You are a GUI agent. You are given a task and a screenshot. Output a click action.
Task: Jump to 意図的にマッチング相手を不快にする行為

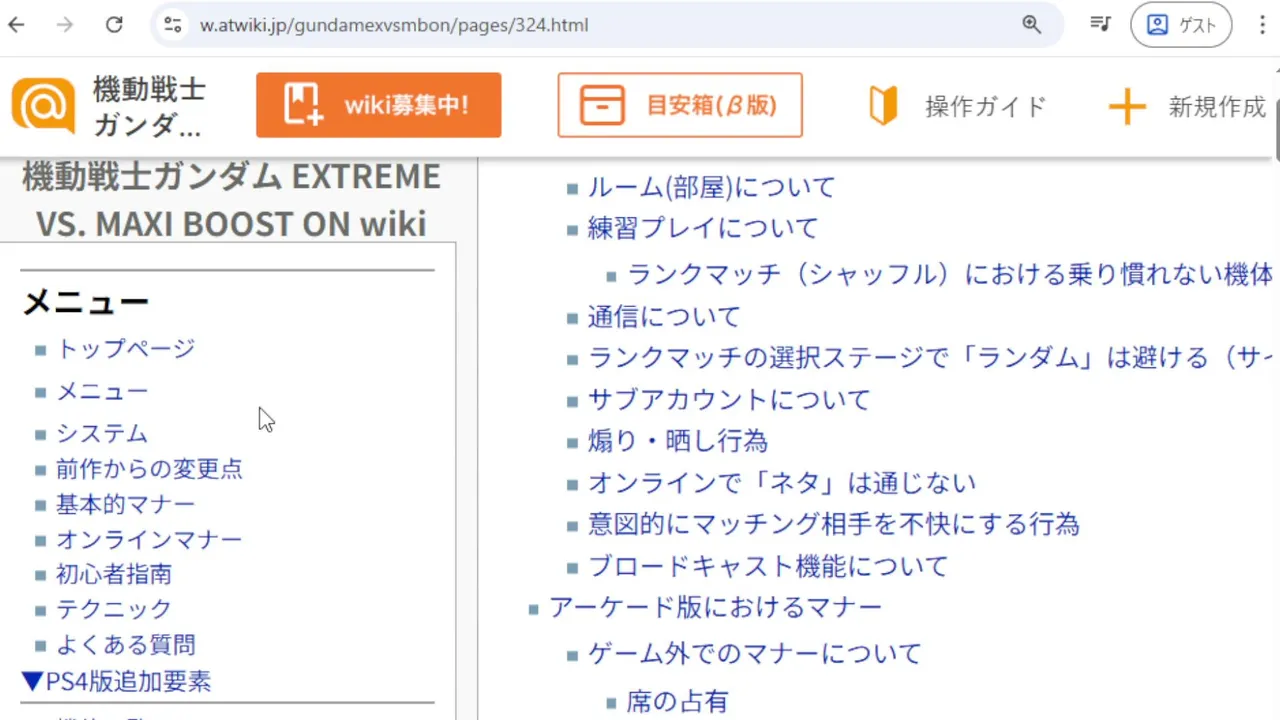tap(834, 524)
